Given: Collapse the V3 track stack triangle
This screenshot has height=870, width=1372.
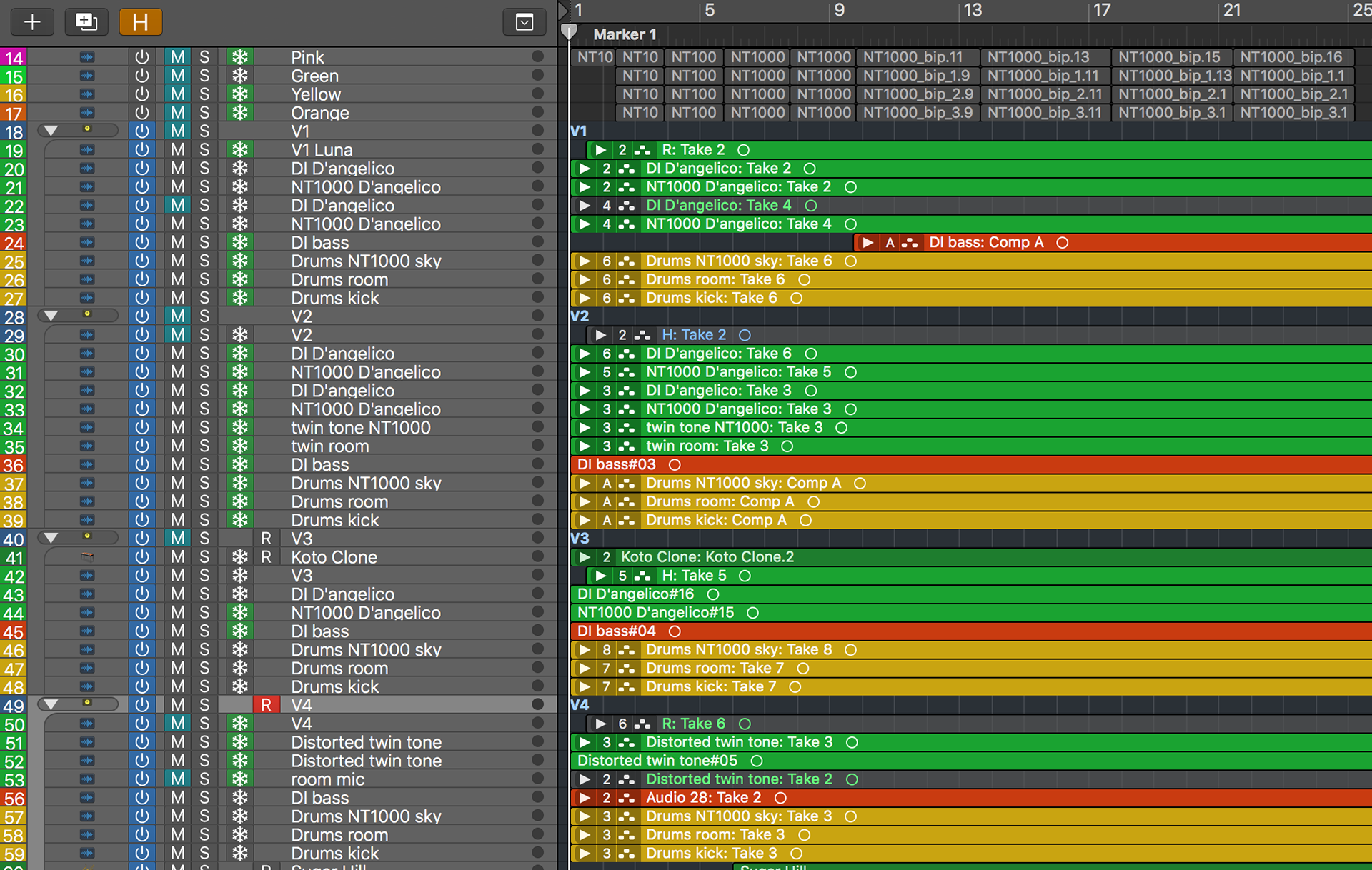Looking at the screenshot, I should (51, 538).
